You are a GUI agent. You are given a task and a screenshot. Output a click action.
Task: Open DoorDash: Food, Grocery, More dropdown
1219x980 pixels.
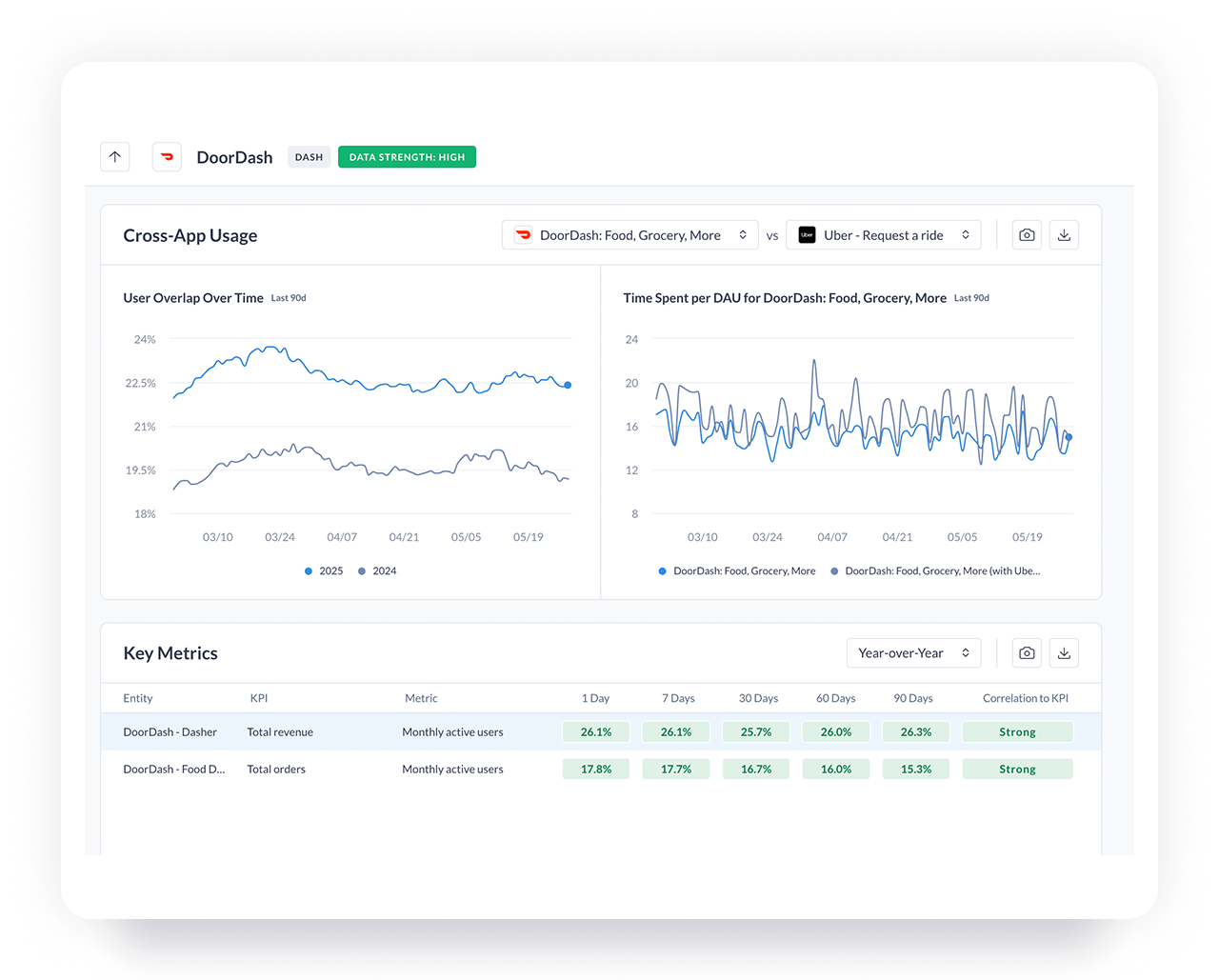point(629,235)
